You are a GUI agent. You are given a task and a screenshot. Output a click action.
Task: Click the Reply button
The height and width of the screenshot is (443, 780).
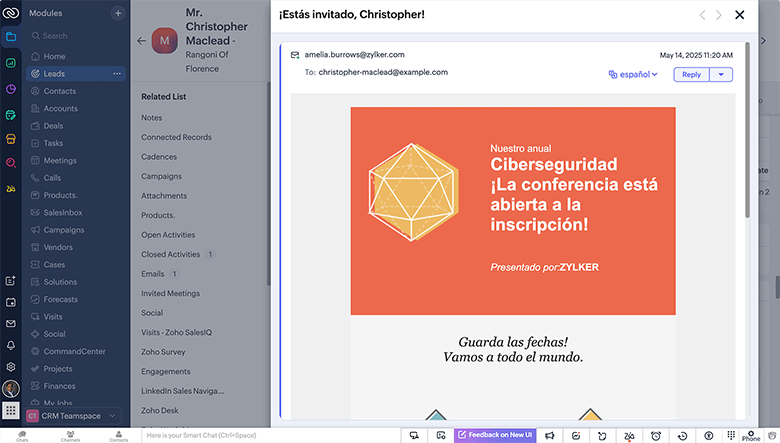pyautogui.click(x=691, y=75)
